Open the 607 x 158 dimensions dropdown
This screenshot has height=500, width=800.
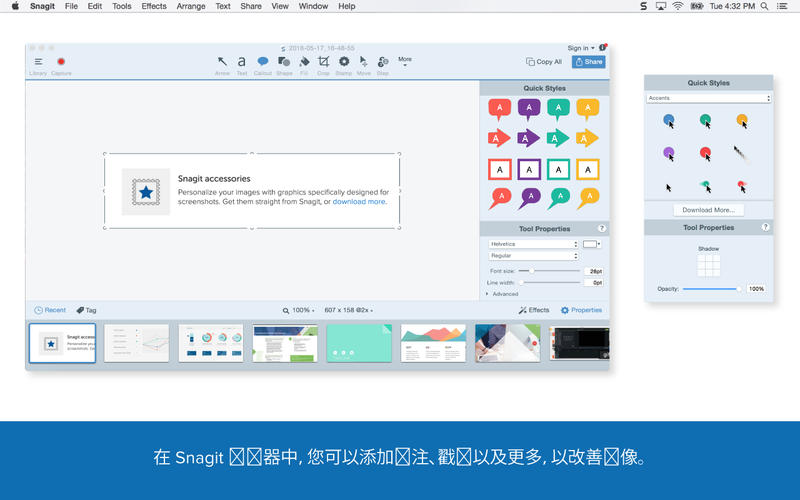tap(348, 310)
